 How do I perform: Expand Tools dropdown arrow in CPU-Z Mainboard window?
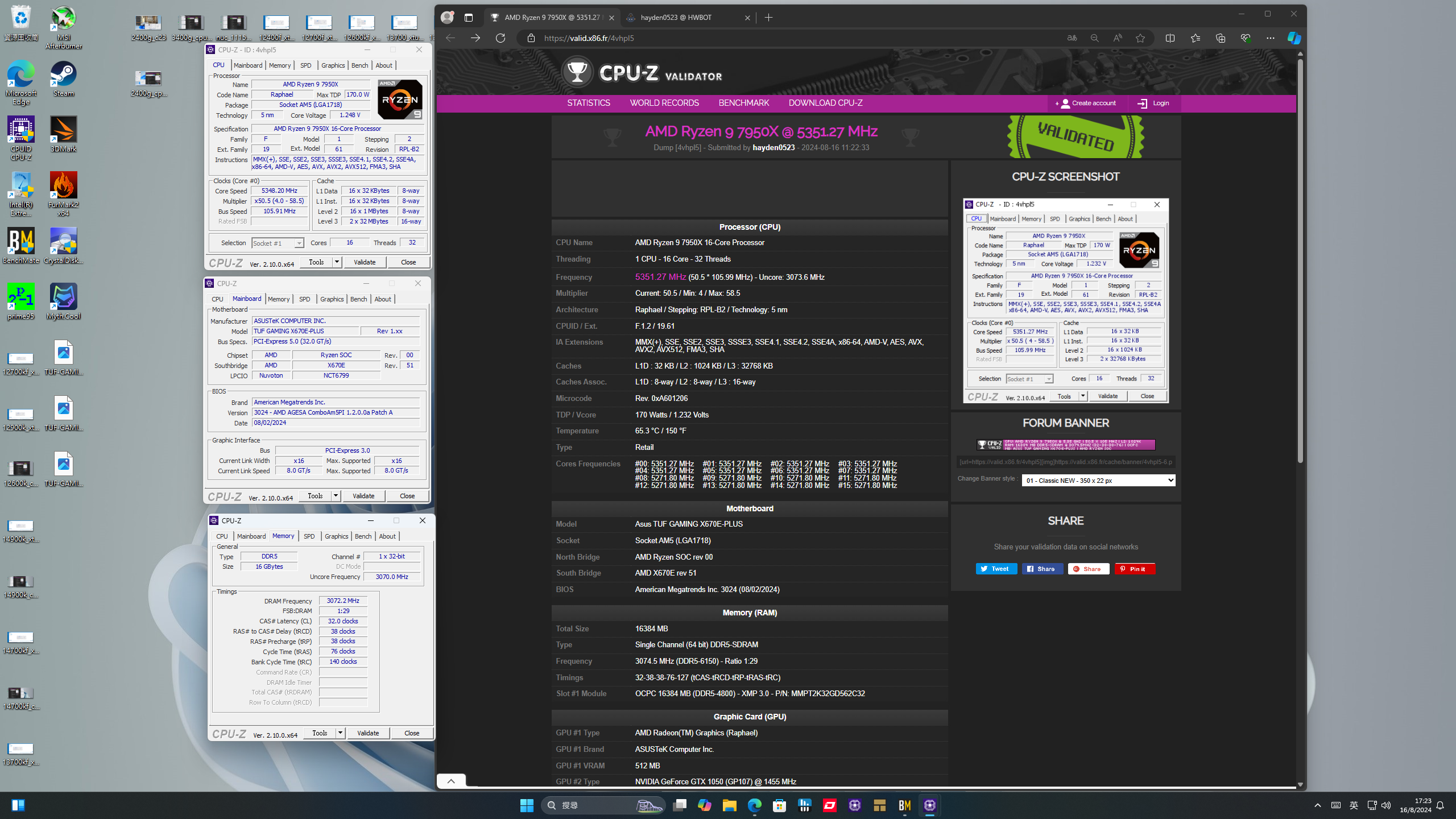pos(336,496)
